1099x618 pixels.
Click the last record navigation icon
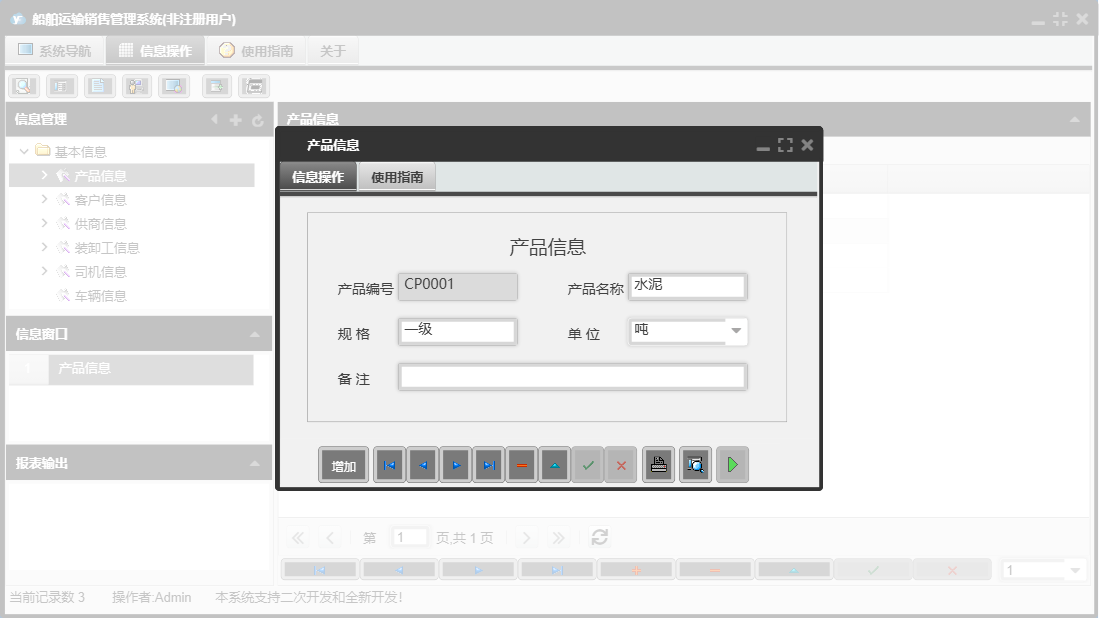point(488,464)
